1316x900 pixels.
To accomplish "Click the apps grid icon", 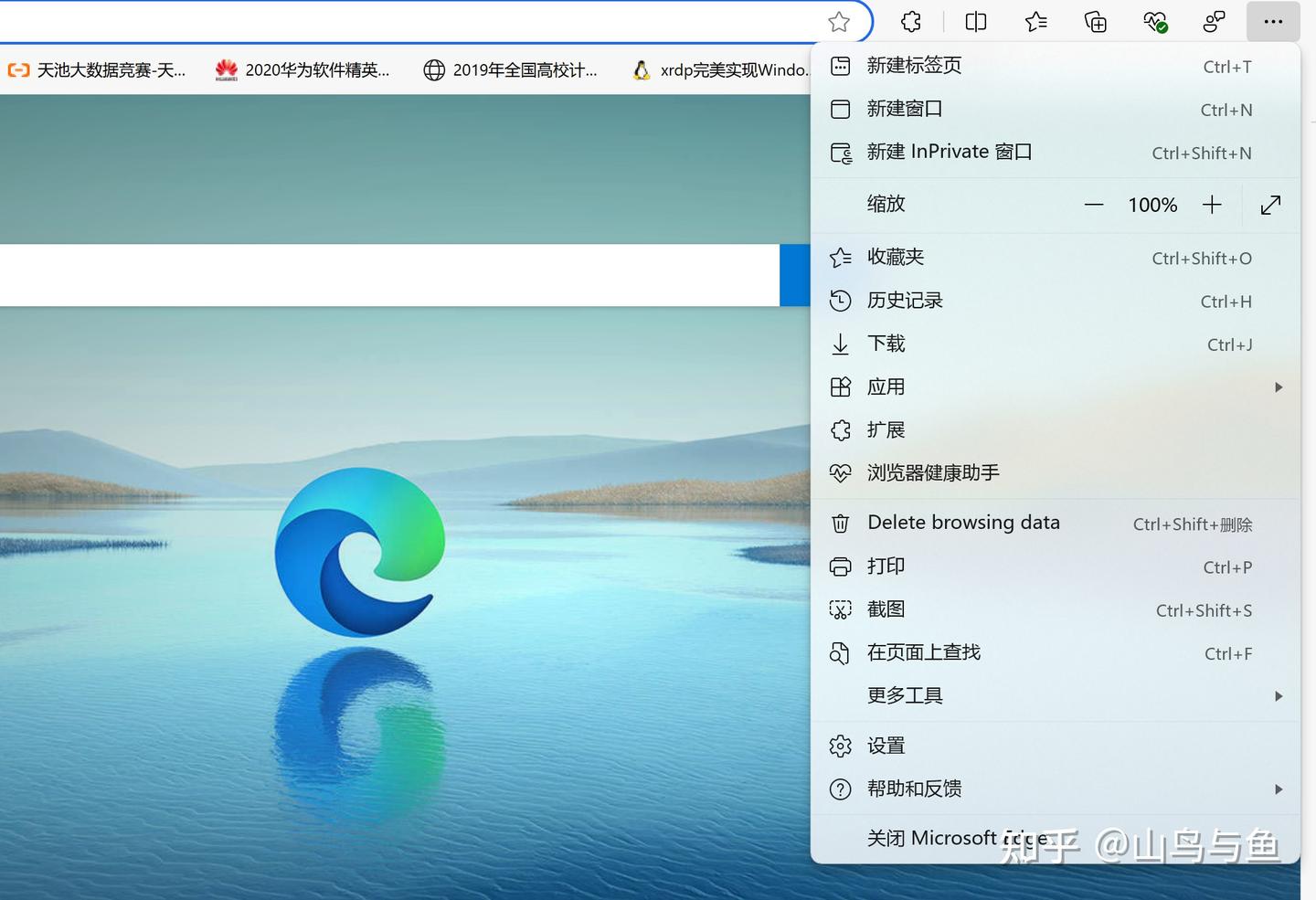I will (840, 386).
